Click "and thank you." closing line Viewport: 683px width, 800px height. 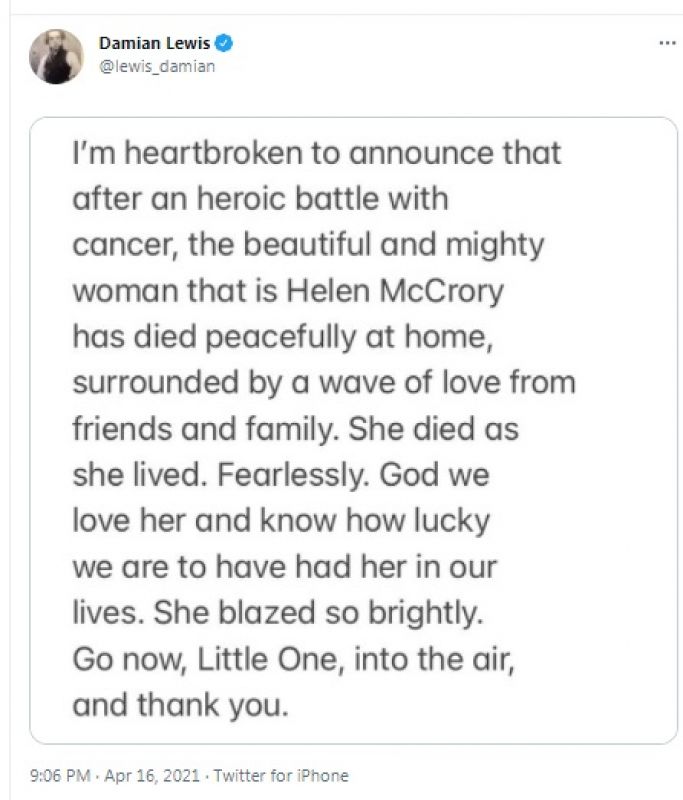[180, 706]
